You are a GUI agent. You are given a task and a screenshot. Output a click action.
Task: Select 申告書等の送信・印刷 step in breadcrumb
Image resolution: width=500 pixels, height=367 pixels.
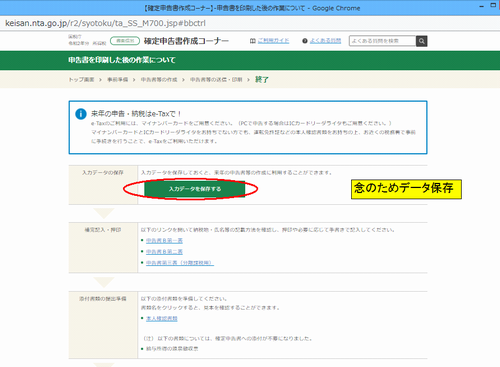click(216, 80)
